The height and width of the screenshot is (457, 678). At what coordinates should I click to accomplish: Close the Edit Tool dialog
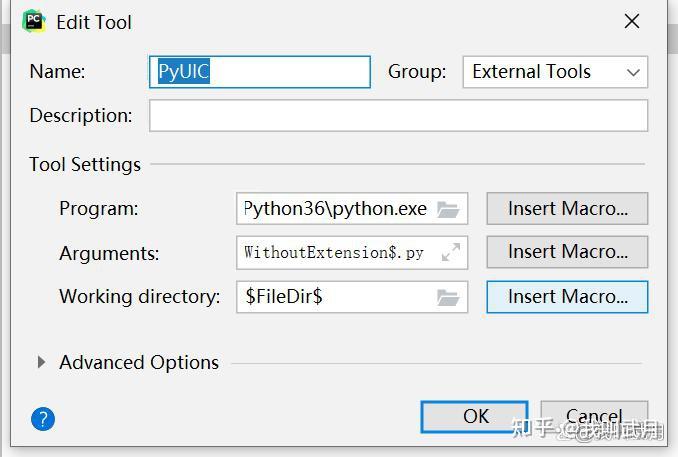click(632, 21)
